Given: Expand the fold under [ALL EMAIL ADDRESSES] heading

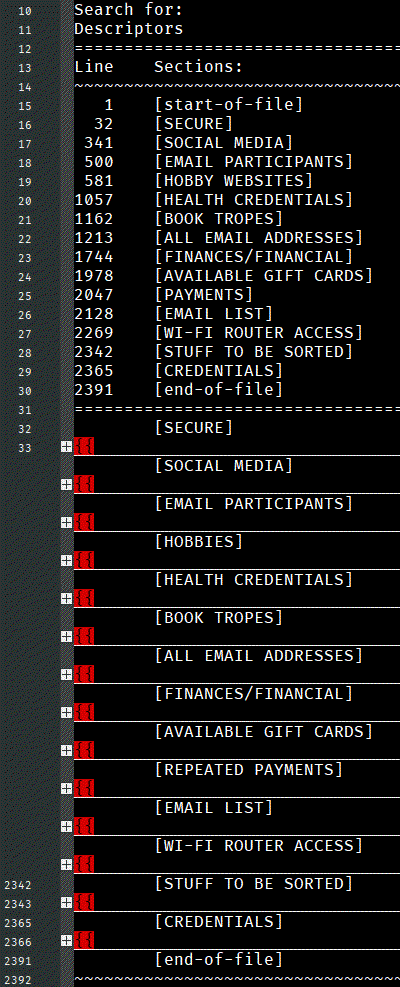Looking at the screenshot, I should [66, 674].
